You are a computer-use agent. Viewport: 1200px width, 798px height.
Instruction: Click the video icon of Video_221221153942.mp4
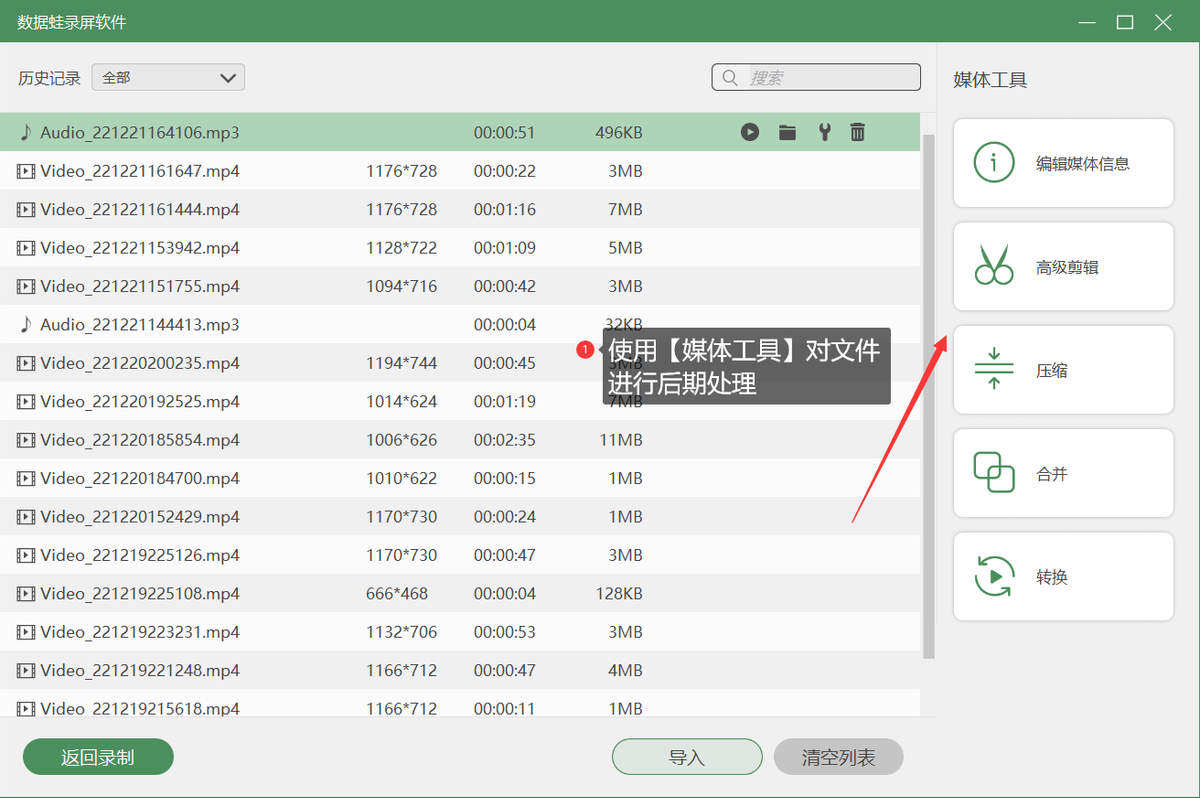tap(26, 247)
